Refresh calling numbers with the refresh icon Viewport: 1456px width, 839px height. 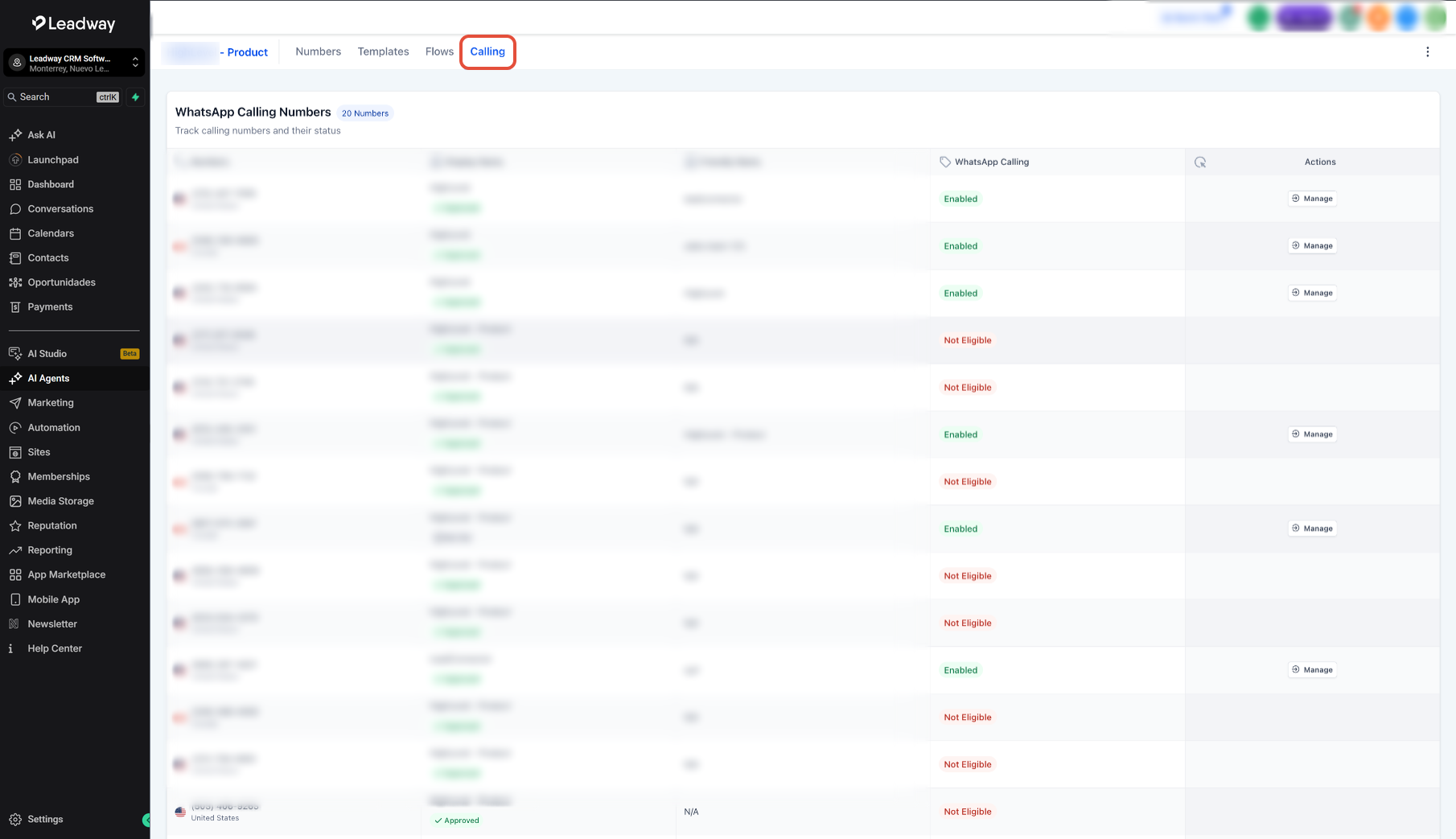point(1200,162)
